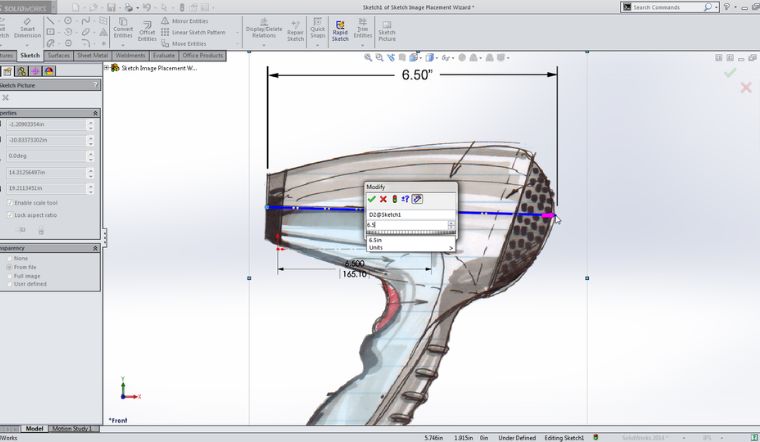Click the reverse sense ±? icon in Modify
This screenshot has height=442, width=760.
(x=405, y=199)
